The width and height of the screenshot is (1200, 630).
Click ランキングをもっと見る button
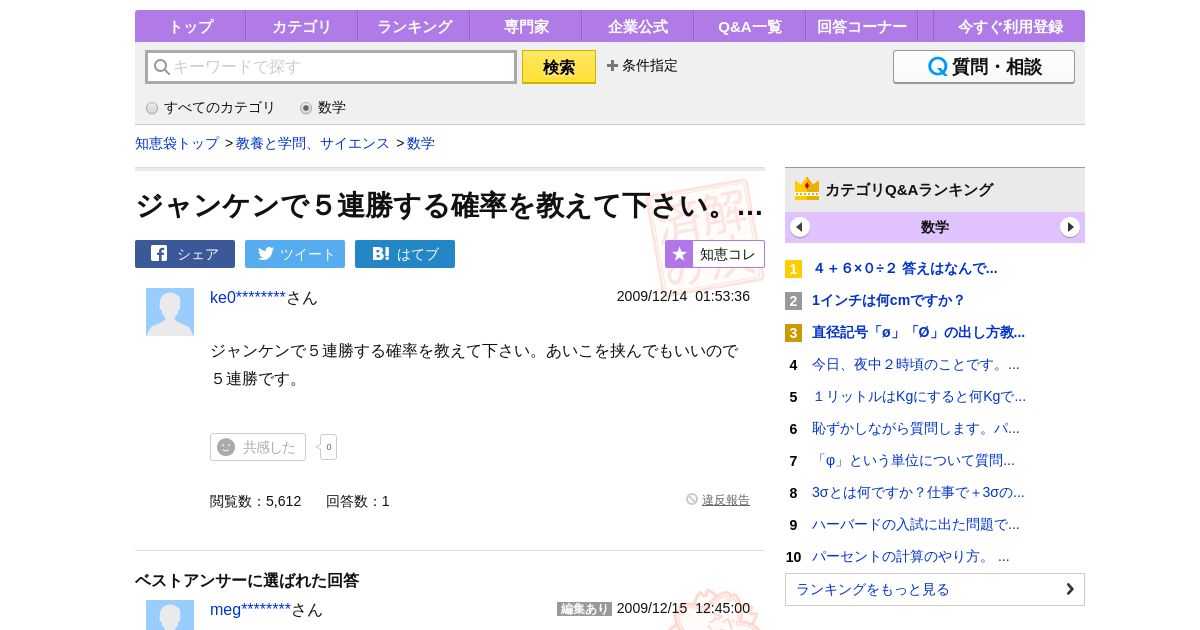click(x=935, y=589)
